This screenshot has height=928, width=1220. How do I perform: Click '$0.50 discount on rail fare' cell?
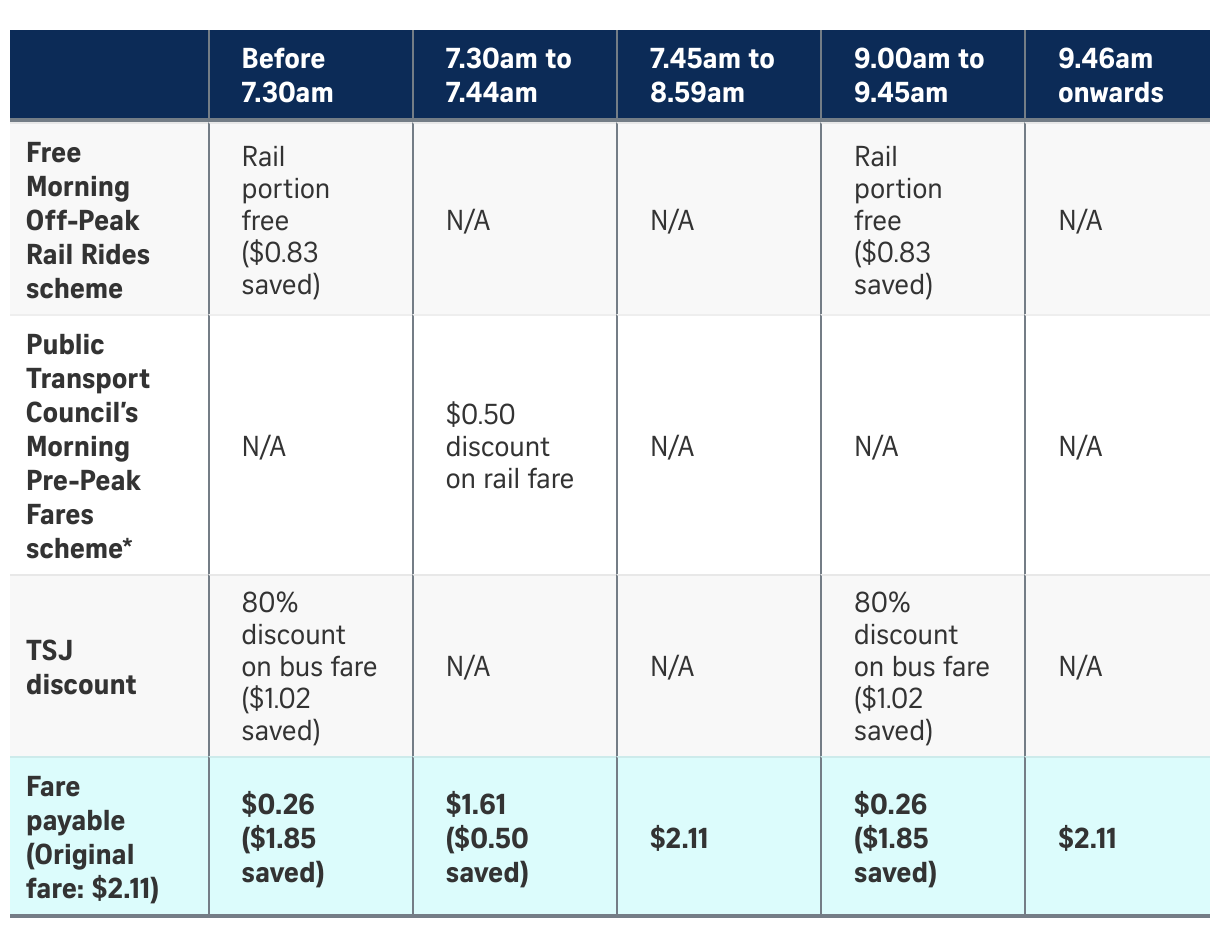[509, 446]
